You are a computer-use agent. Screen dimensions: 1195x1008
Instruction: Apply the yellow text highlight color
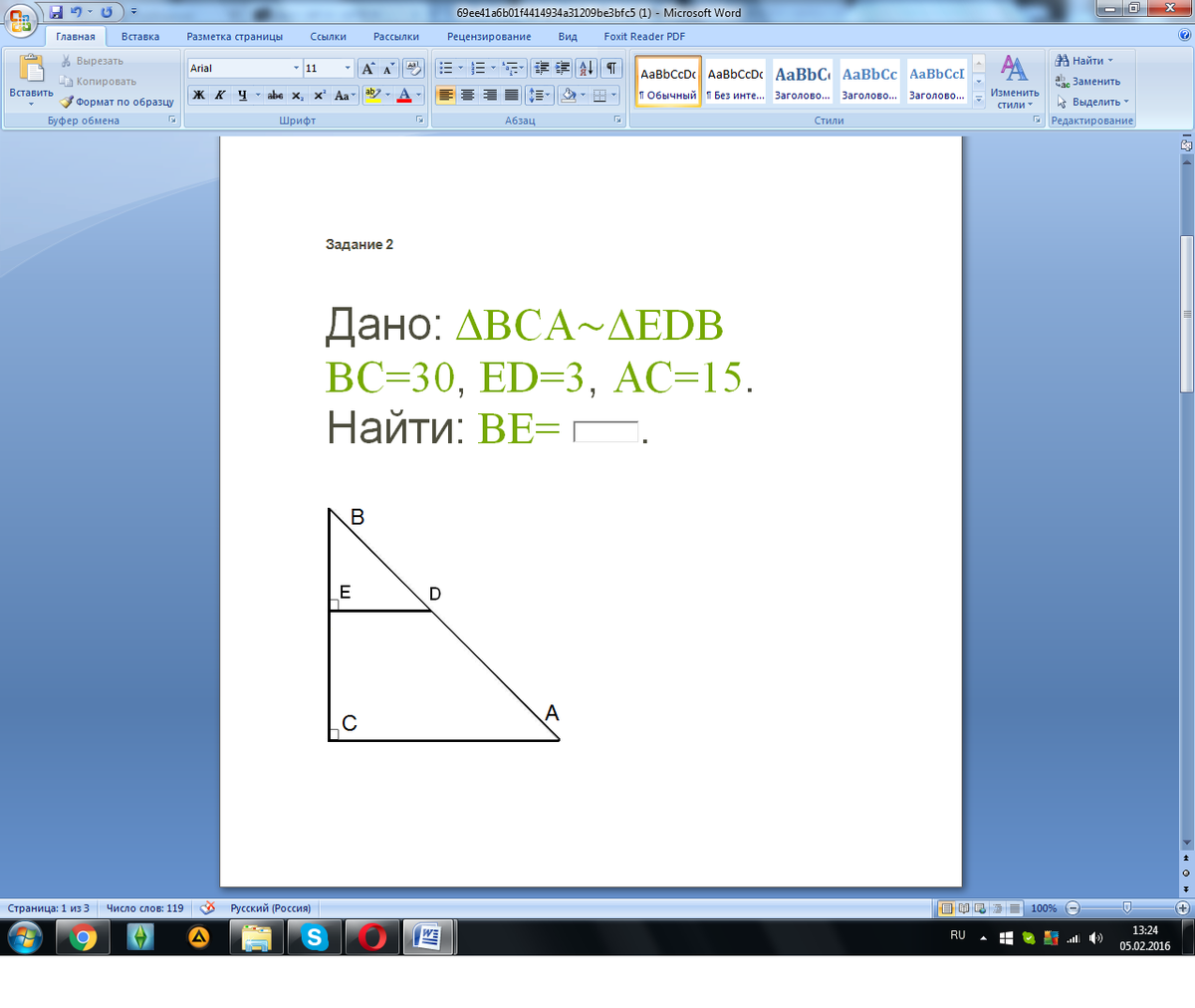point(372,96)
